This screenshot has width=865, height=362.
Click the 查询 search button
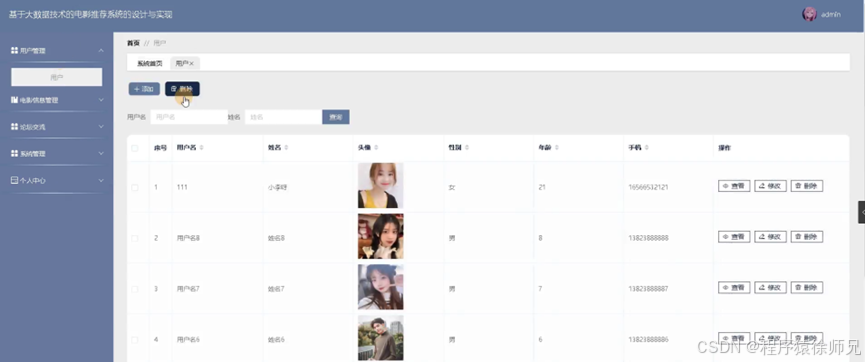[335, 117]
